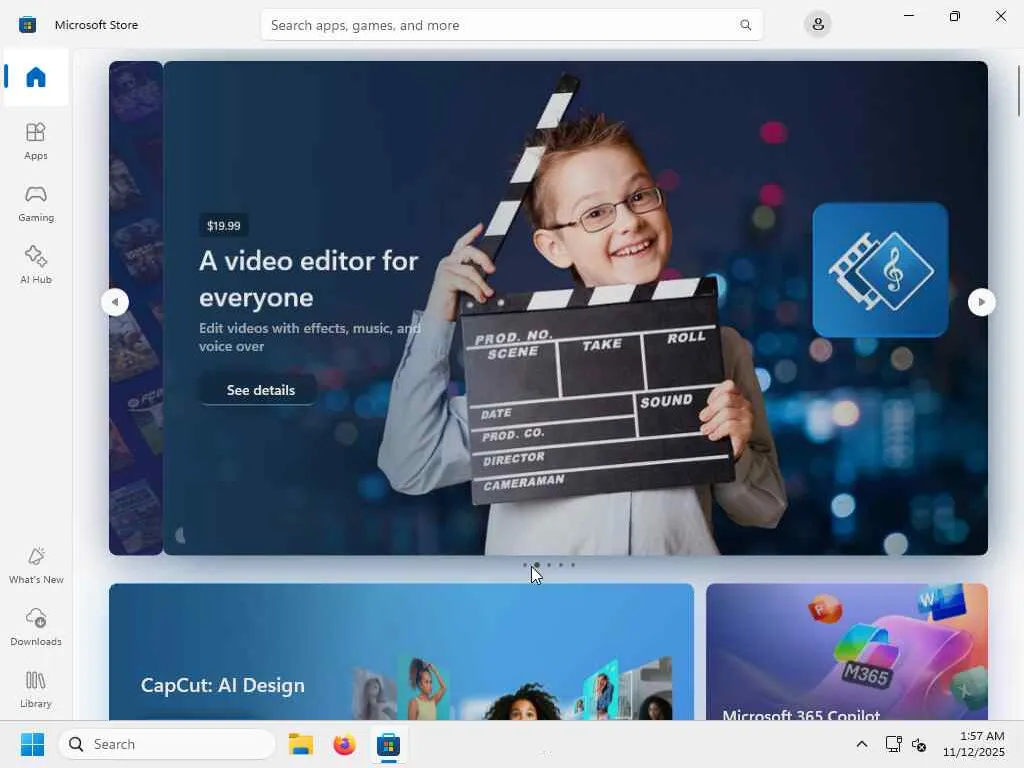The width and height of the screenshot is (1024, 768).
Task: Restore down the Microsoft Store window
Action: click(x=955, y=16)
